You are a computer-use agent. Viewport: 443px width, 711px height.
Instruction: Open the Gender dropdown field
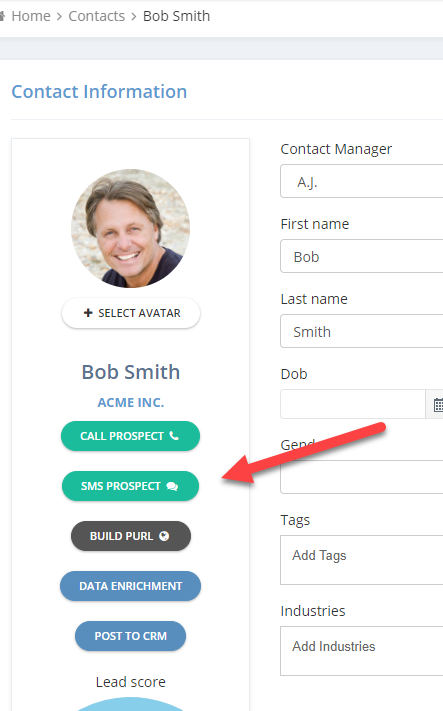(x=361, y=477)
